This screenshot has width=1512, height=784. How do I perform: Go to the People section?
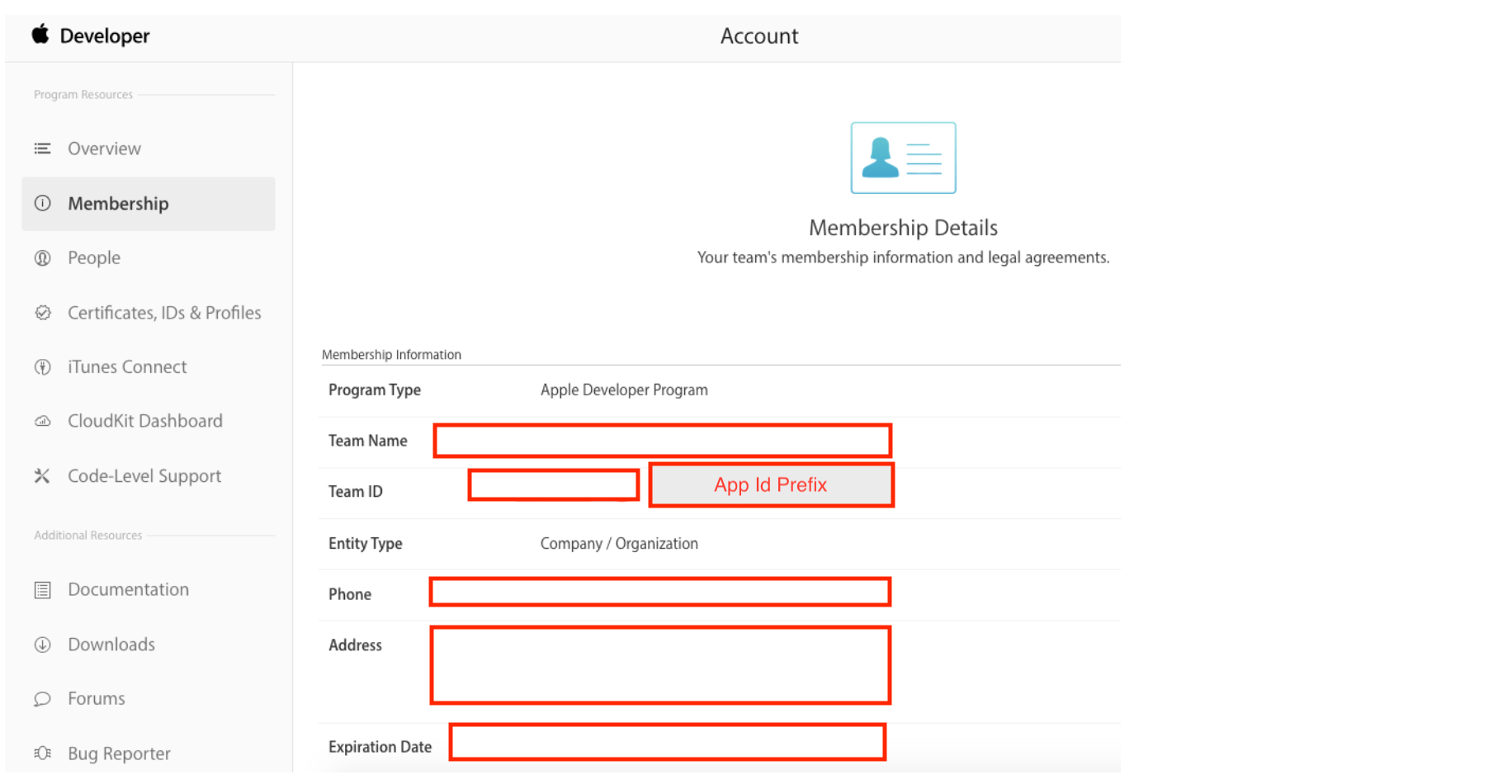(x=94, y=258)
